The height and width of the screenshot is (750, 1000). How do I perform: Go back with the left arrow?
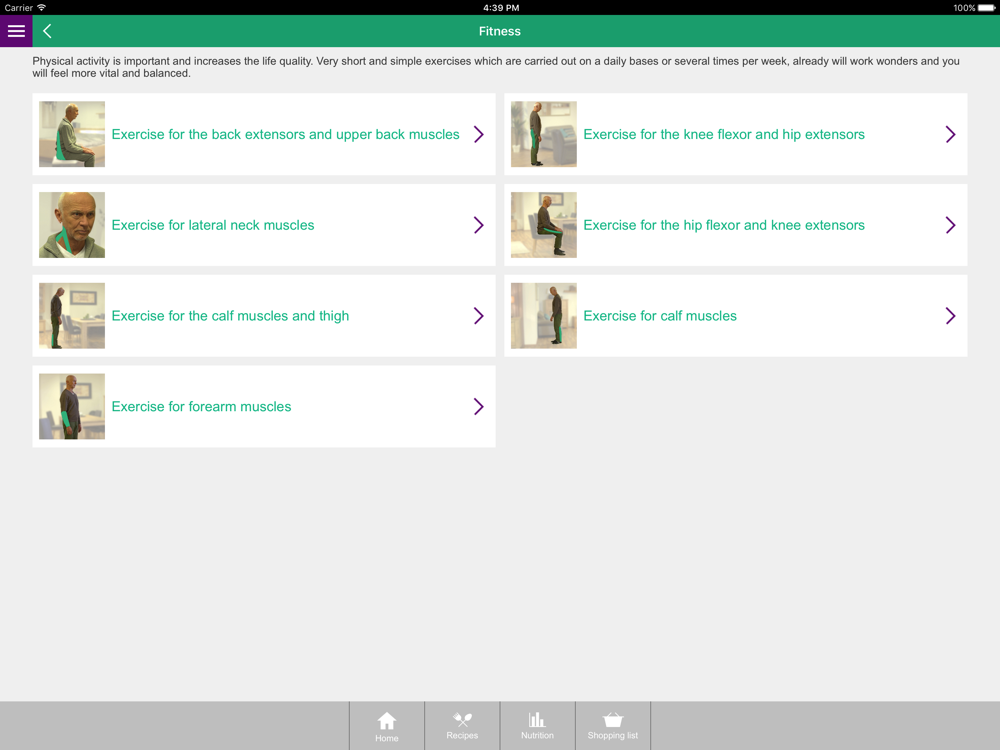point(47,31)
